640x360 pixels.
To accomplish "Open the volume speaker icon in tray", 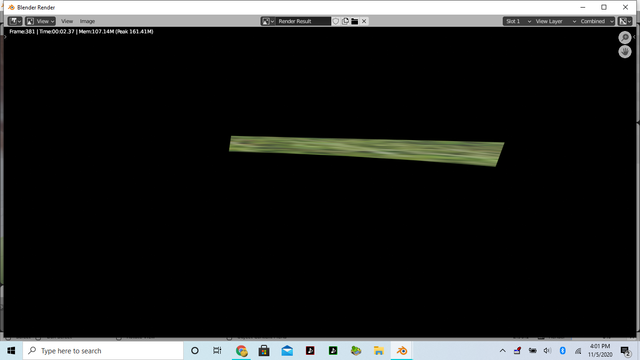I will (x=548, y=351).
